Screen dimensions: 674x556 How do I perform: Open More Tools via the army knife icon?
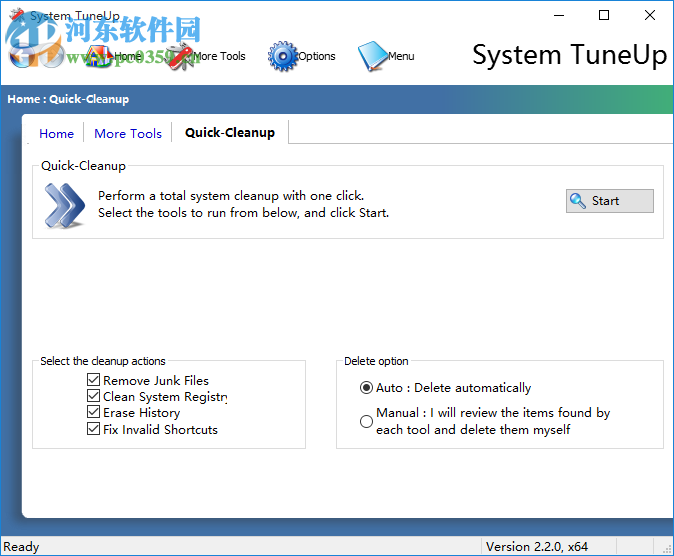pyautogui.click(x=179, y=56)
